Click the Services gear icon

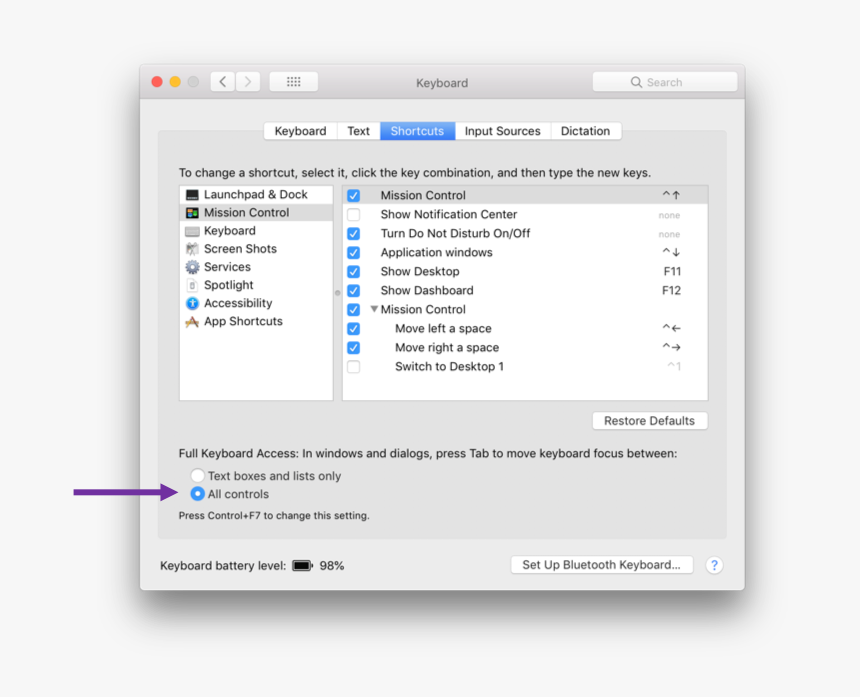point(192,267)
